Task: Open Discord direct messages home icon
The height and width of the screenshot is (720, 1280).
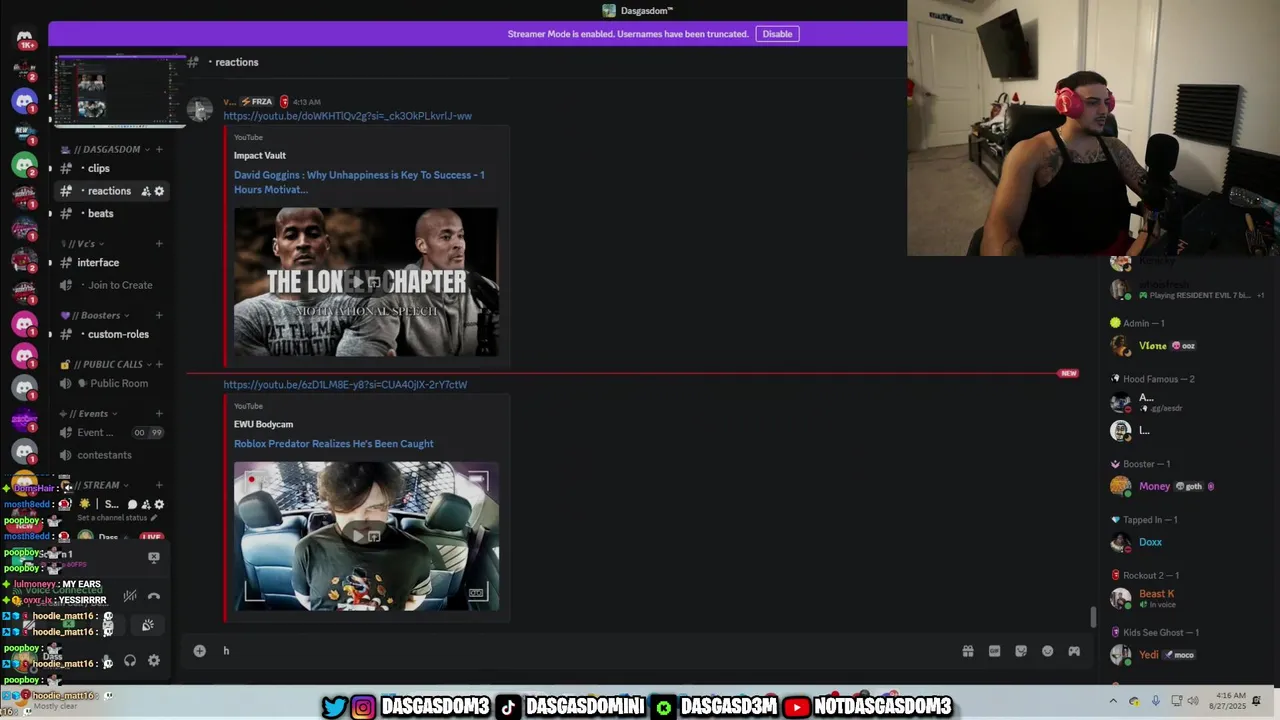Action: point(24,39)
